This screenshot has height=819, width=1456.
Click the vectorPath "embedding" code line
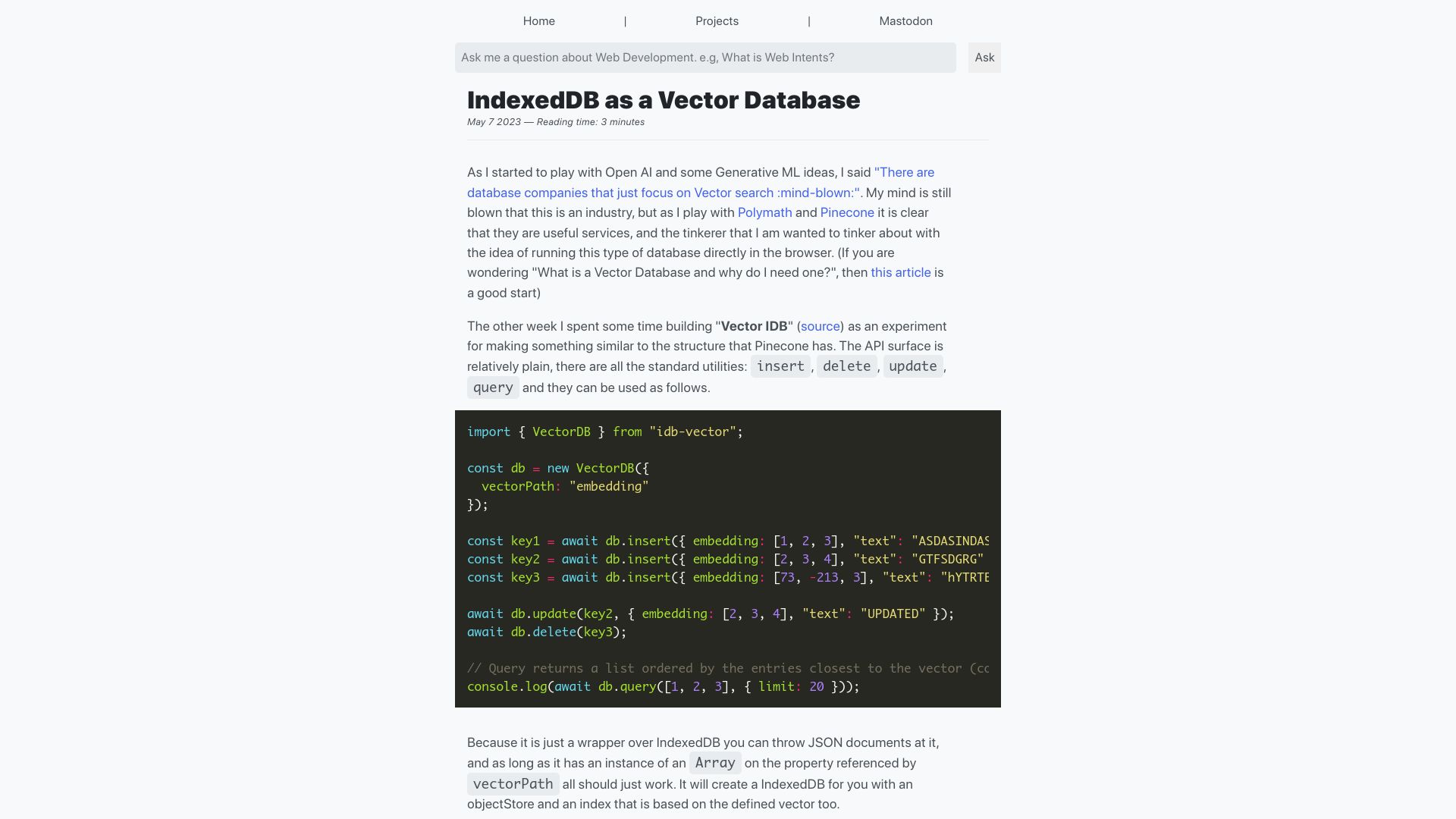(x=565, y=487)
